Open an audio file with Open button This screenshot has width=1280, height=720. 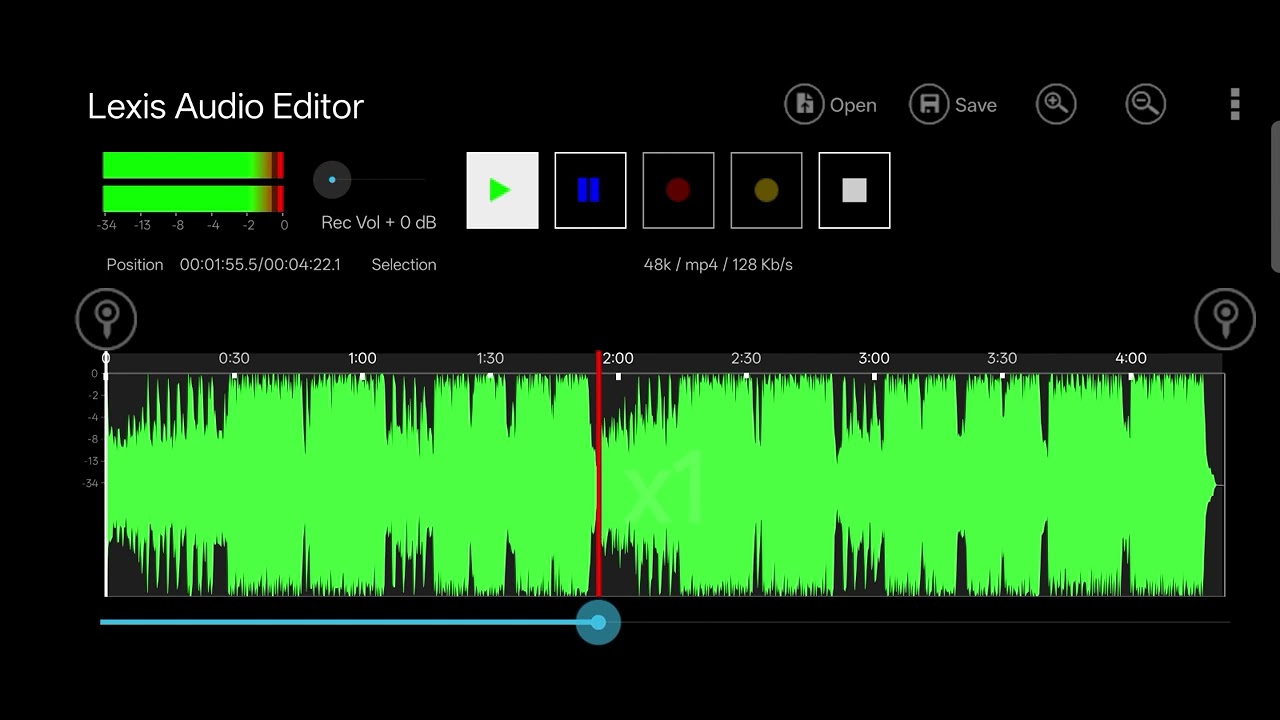click(x=830, y=104)
